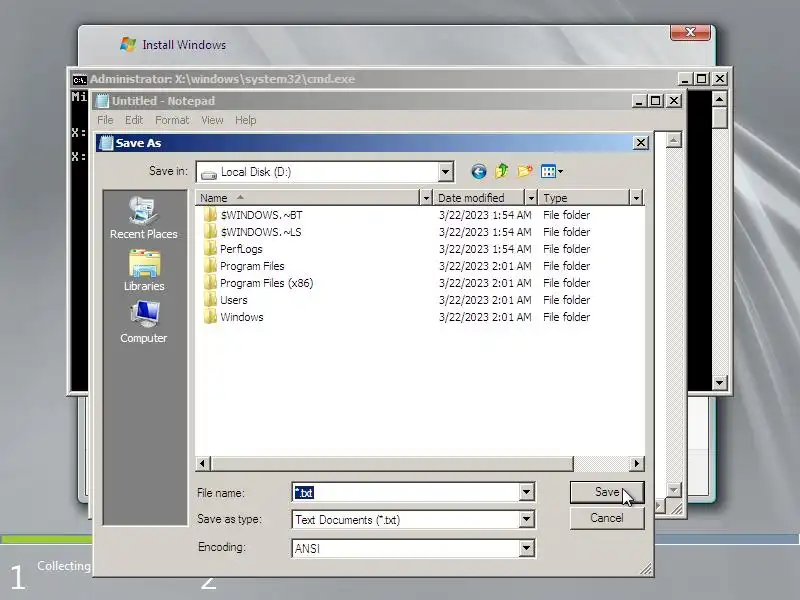800x600 pixels.
Task: Close the Install Windows window
Action: tap(690, 32)
